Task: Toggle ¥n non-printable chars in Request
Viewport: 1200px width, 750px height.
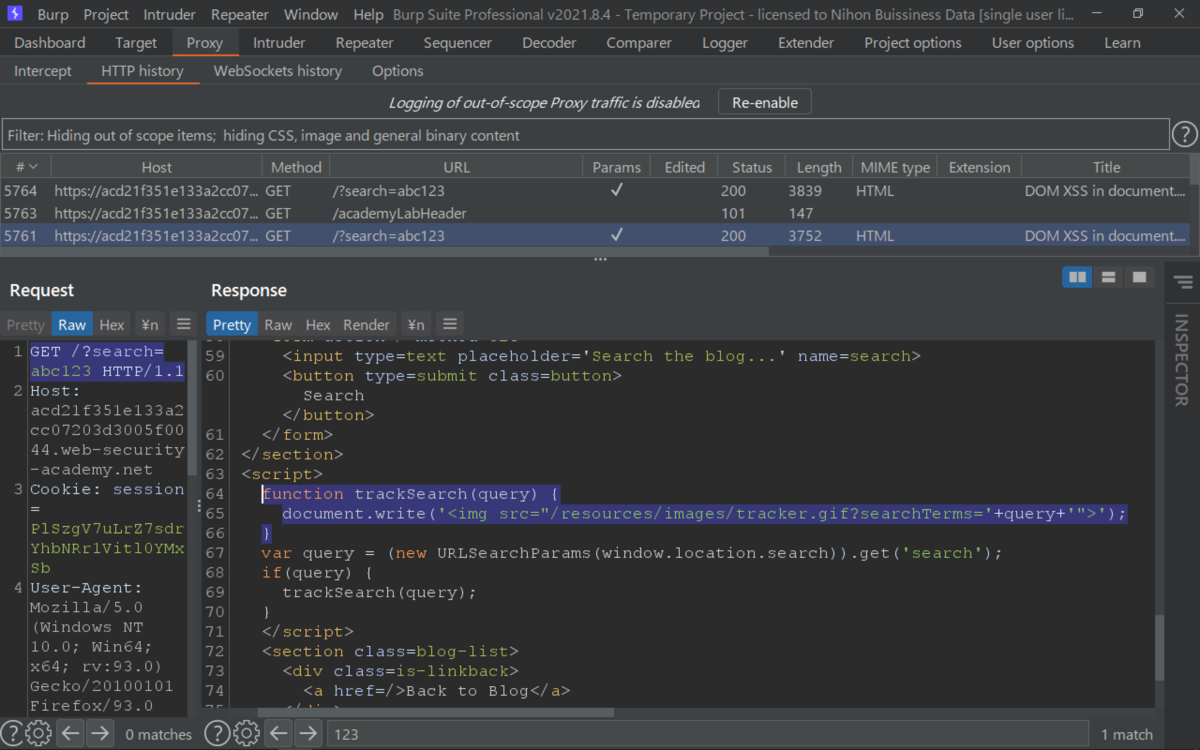Action: point(149,324)
